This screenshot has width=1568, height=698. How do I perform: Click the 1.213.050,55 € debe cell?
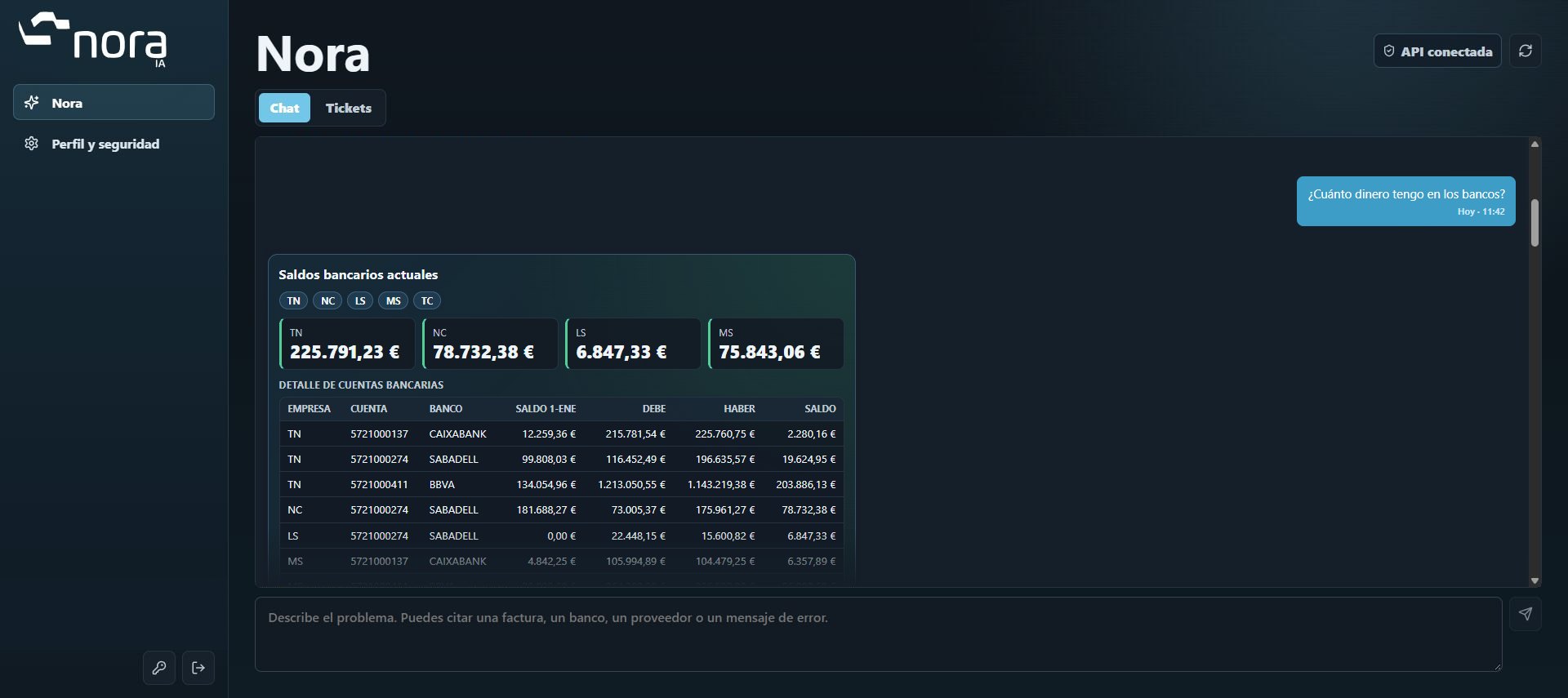pos(631,485)
